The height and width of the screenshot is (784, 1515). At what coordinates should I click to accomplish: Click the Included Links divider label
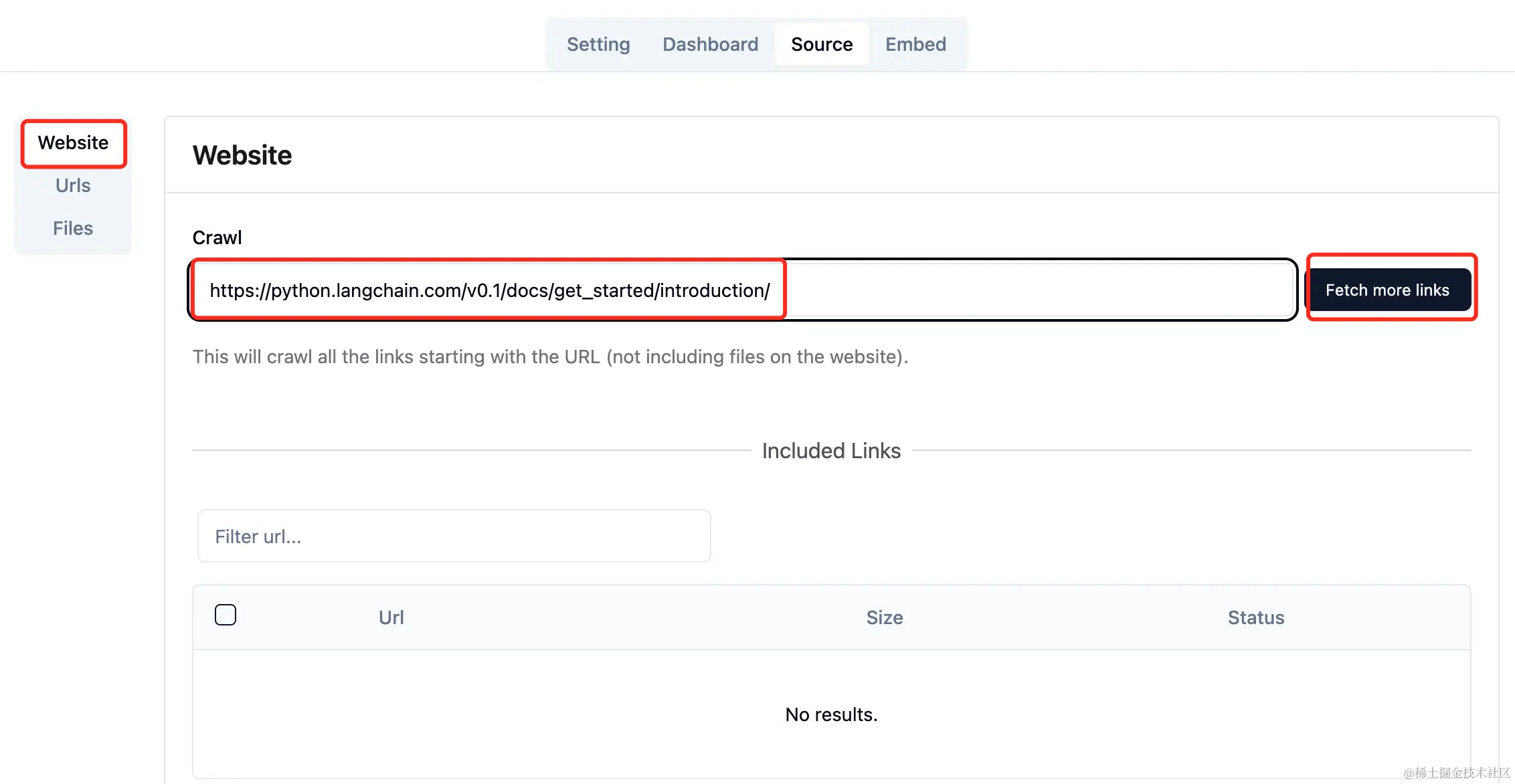coord(831,451)
